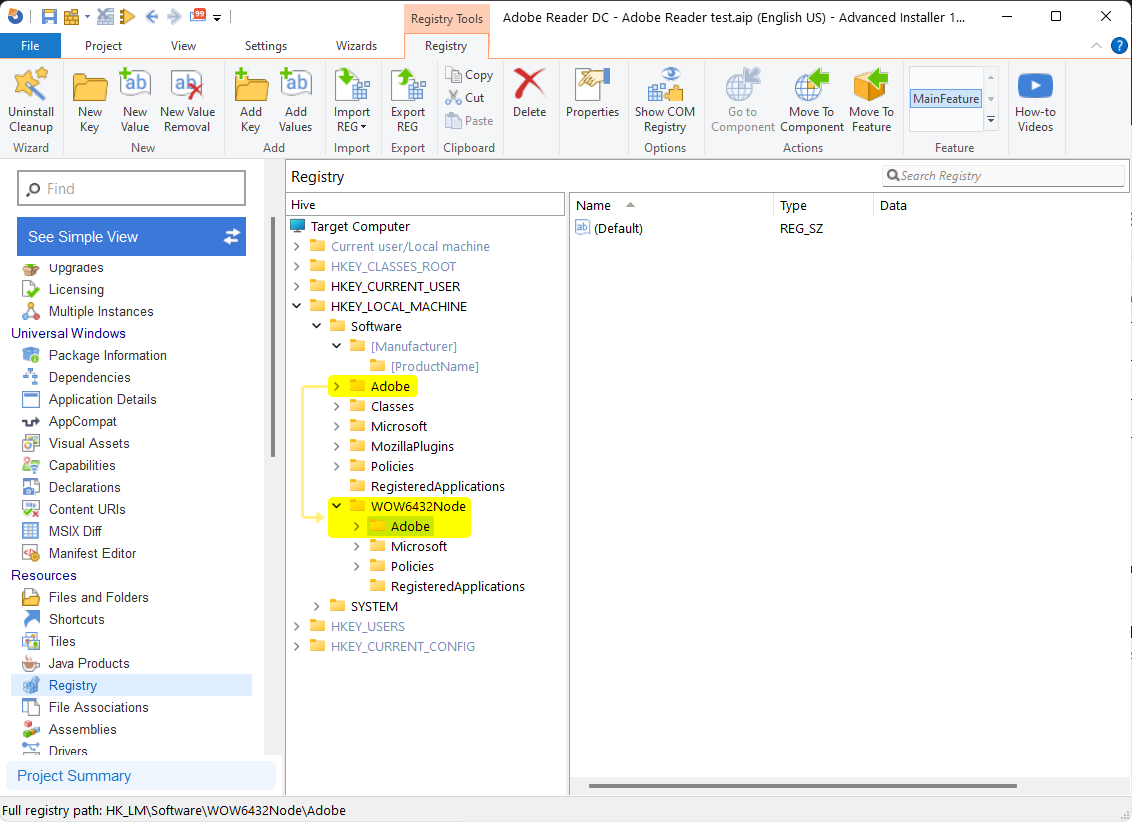Open the Import REG dropdown
1132x822 pixels.
[352, 100]
